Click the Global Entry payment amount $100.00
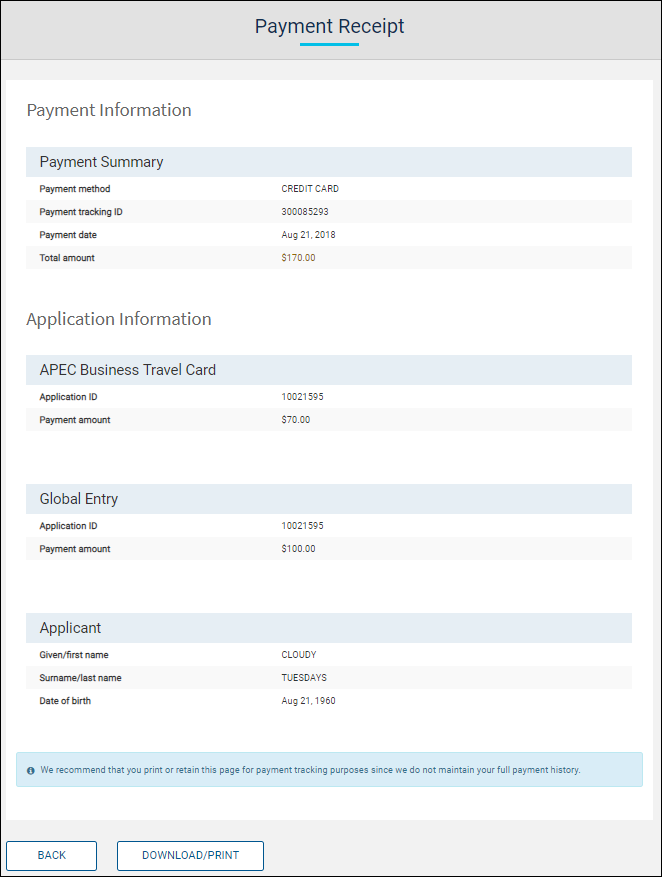The width and height of the screenshot is (662, 877). [298, 549]
